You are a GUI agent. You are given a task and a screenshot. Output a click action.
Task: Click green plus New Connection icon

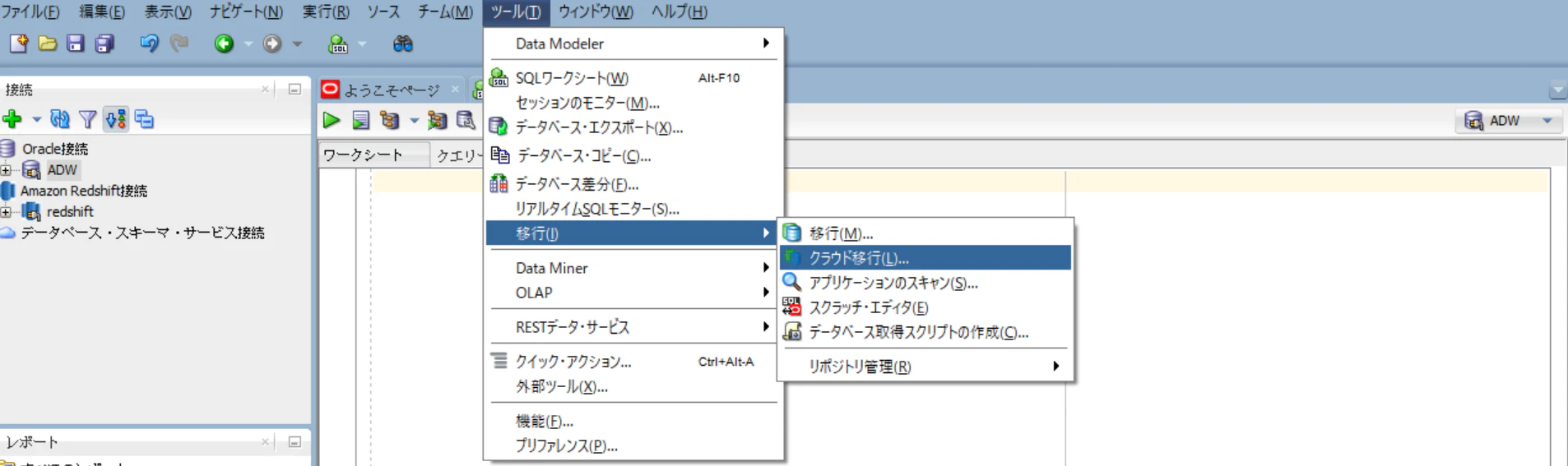pos(12,119)
